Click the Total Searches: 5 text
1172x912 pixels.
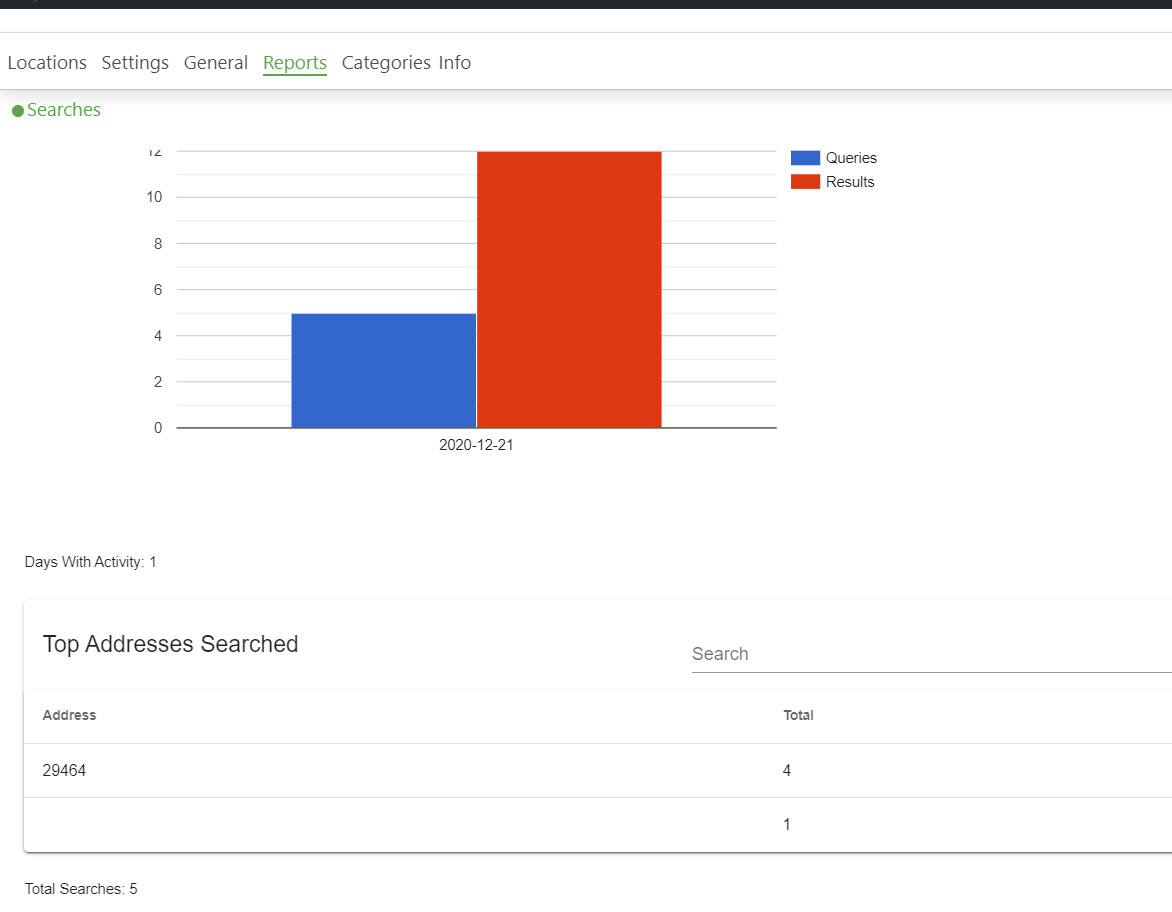click(81, 889)
